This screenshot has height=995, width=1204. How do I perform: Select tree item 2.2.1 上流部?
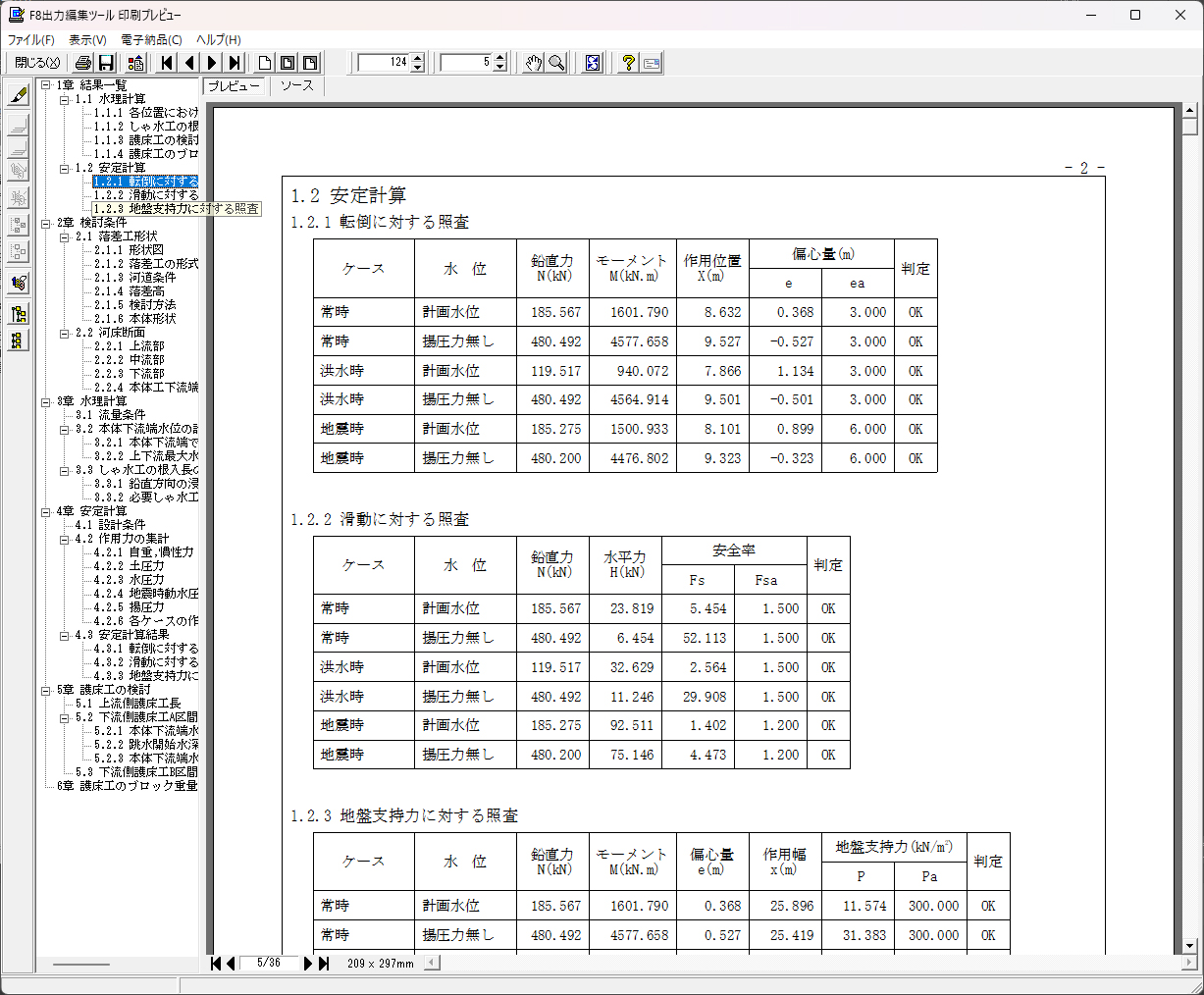(129, 346)
